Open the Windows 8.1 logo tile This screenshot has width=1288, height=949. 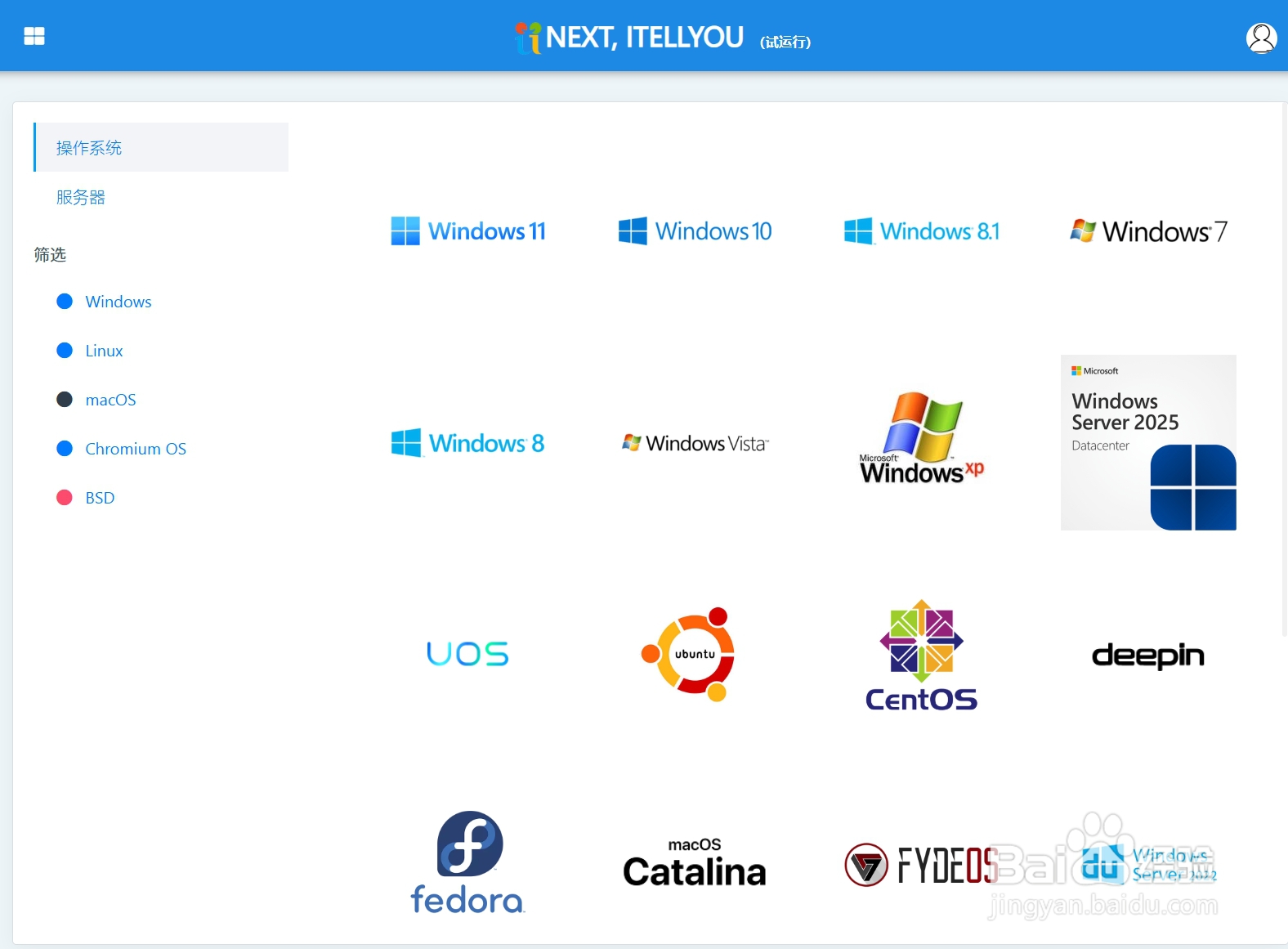[922, 231]
